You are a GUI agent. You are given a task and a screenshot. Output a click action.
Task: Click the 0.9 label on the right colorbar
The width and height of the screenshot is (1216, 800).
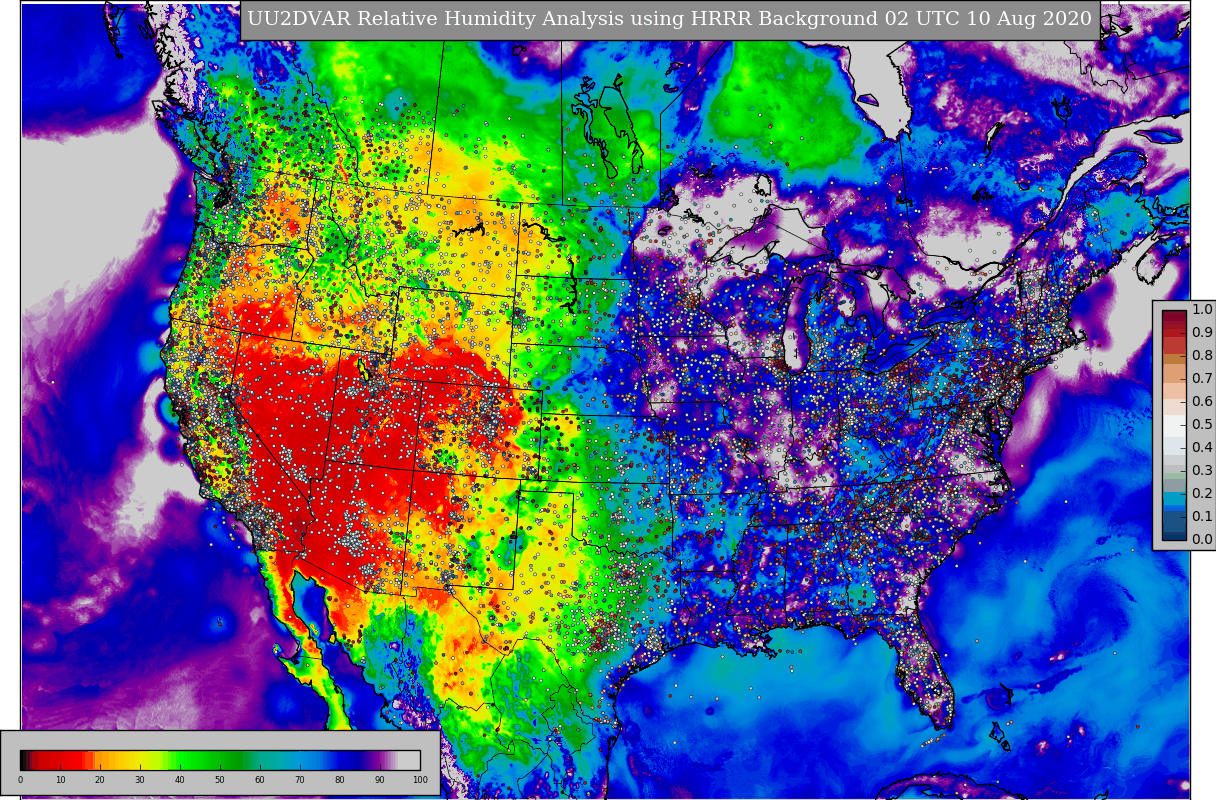point(1202,333)
